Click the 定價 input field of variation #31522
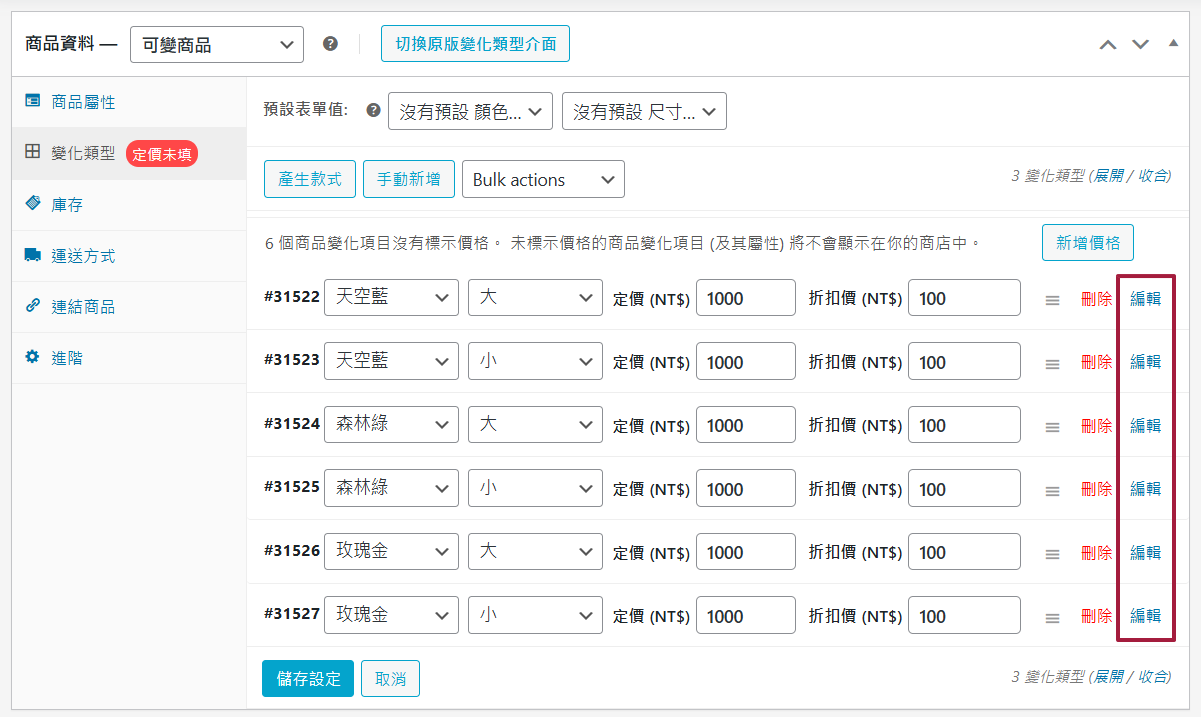The width and height of the screenshot is (1201, 717). [745, 297]
